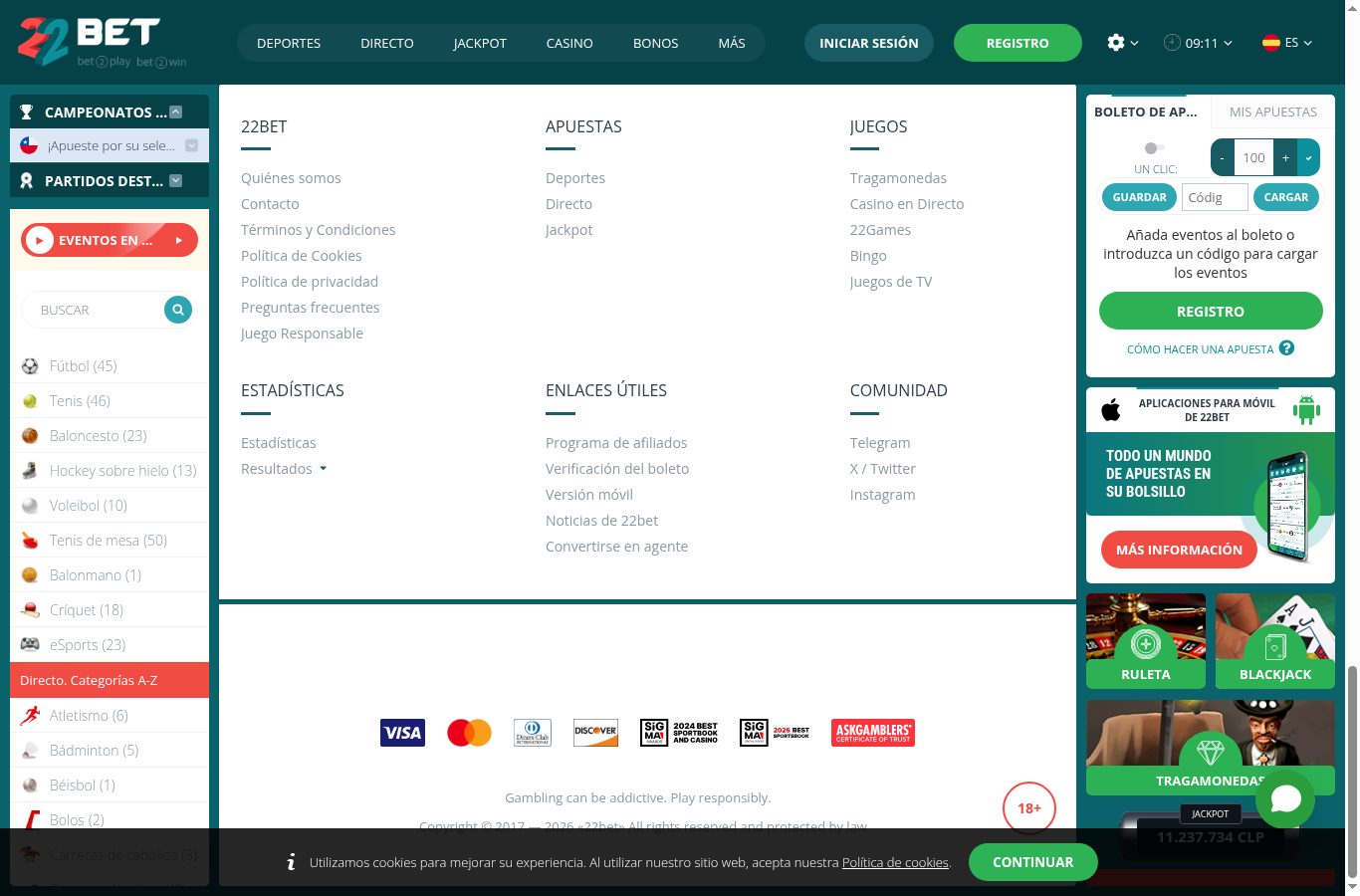Click the 18+ age restriction badge
The width and height of the screenshot is (1360, 896).
point(1029,808)
